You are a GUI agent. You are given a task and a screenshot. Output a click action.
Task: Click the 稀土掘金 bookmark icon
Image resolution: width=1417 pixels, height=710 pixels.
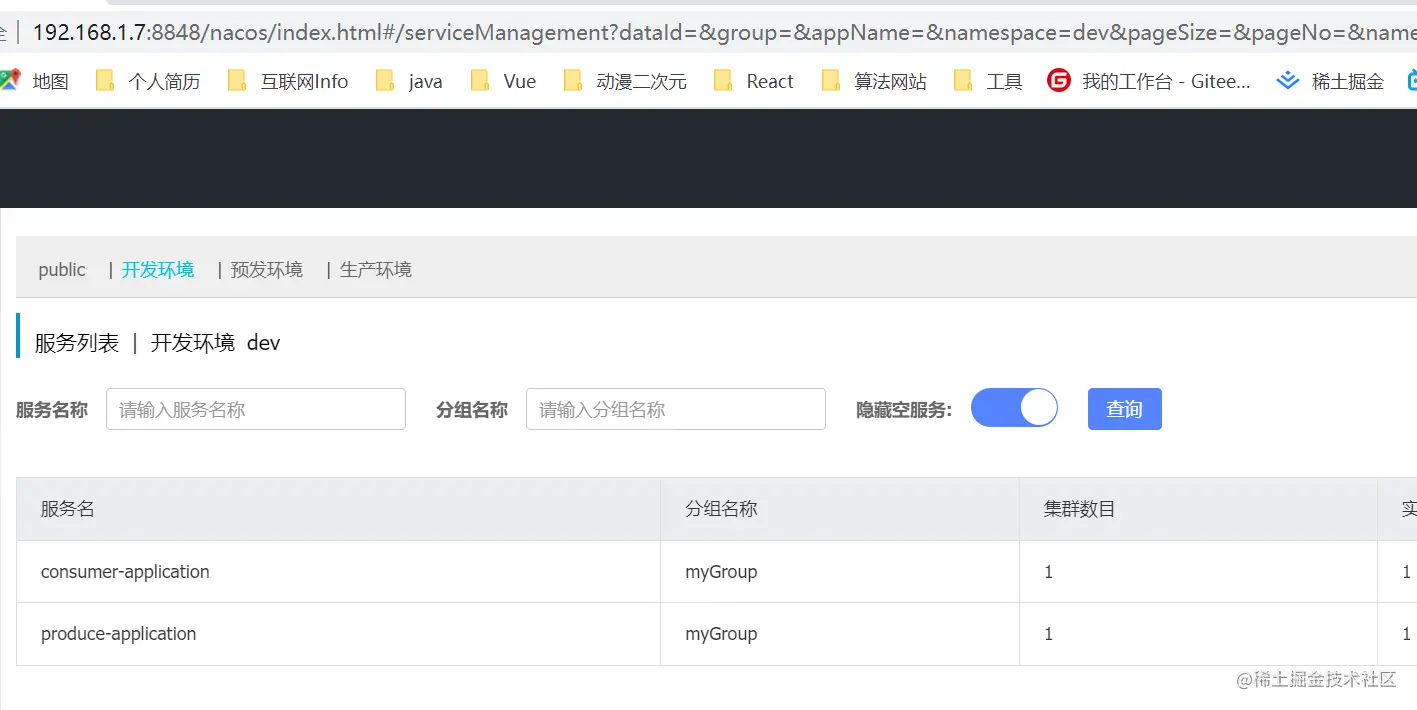[x=1288, y=81]
